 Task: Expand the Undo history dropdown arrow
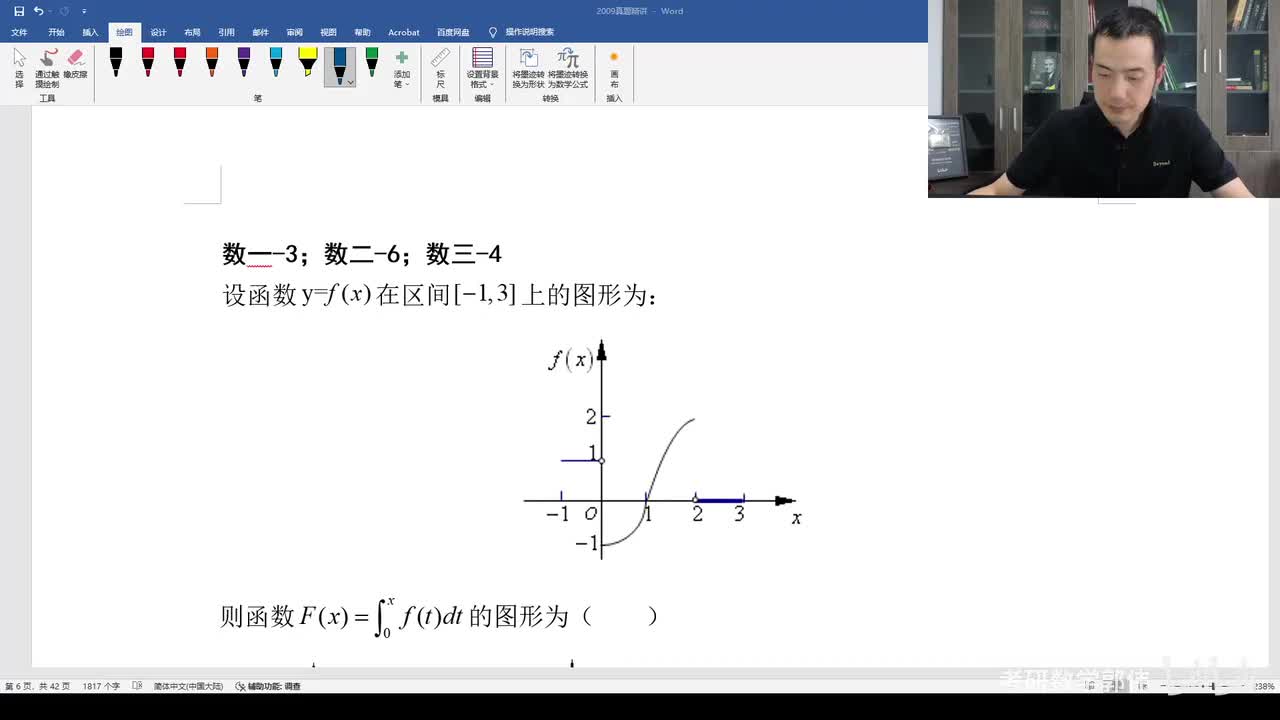click(50, 11)
